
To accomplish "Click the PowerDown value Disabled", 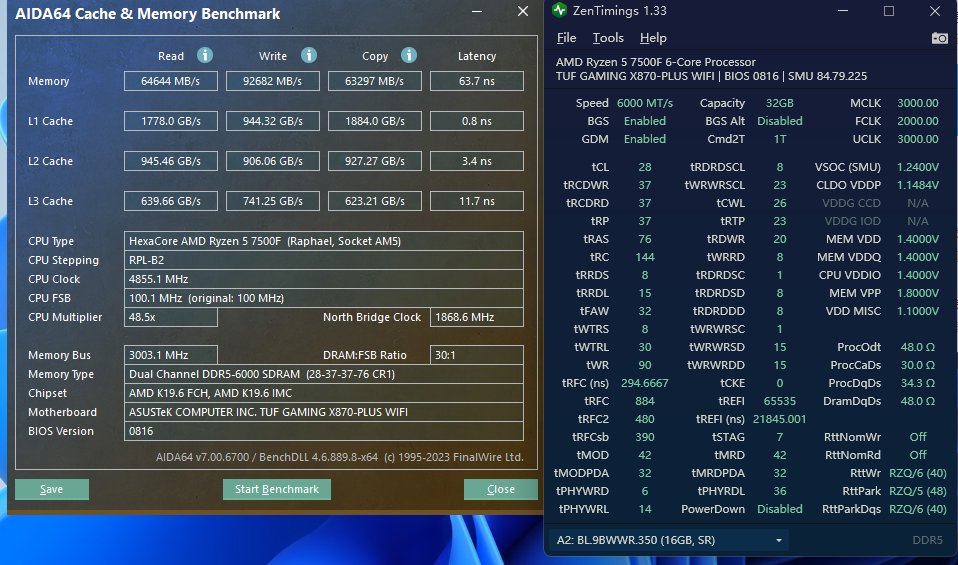I will (780, 509).
